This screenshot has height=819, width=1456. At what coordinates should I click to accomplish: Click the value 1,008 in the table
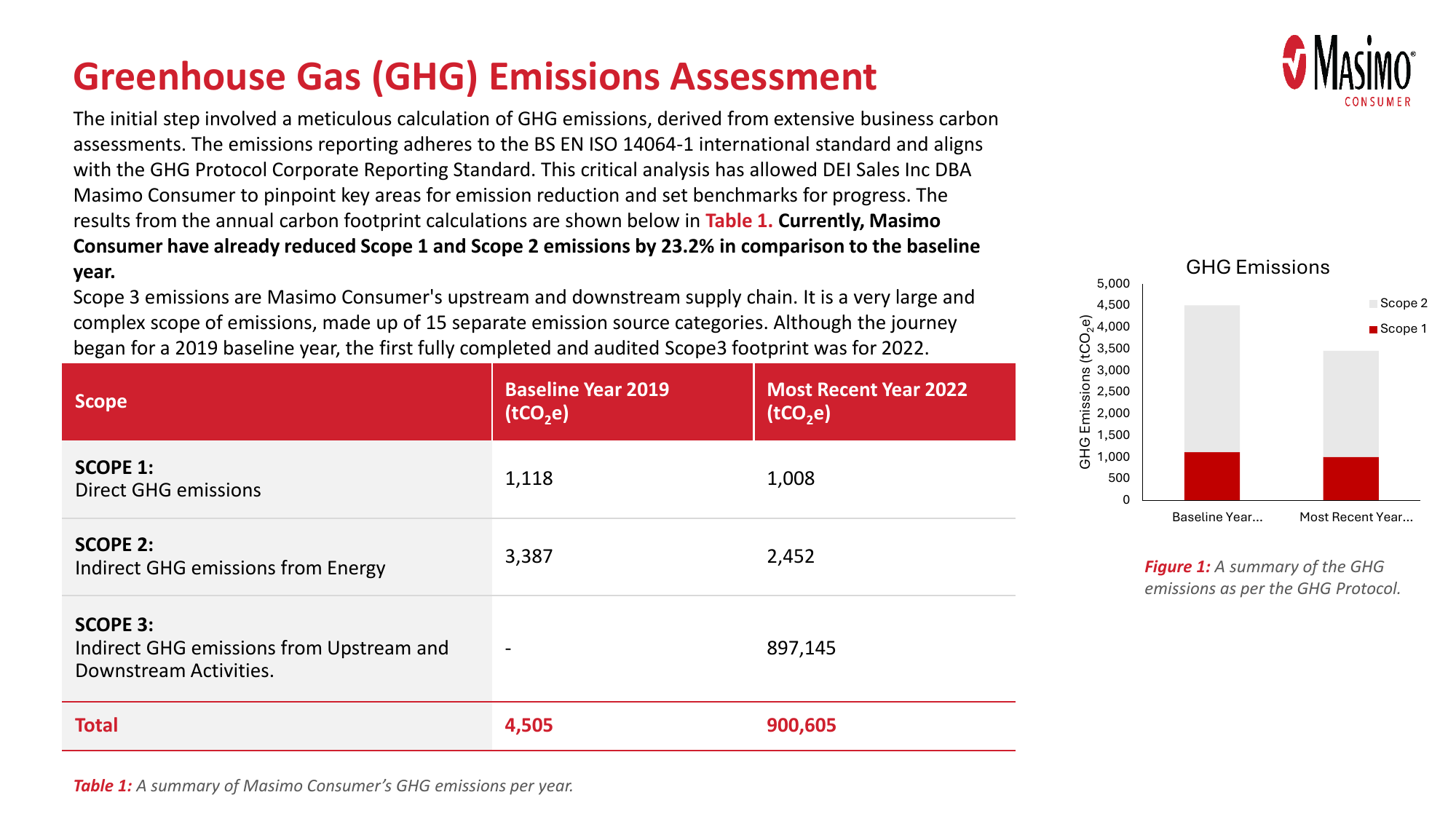click(x=791, y=478)
